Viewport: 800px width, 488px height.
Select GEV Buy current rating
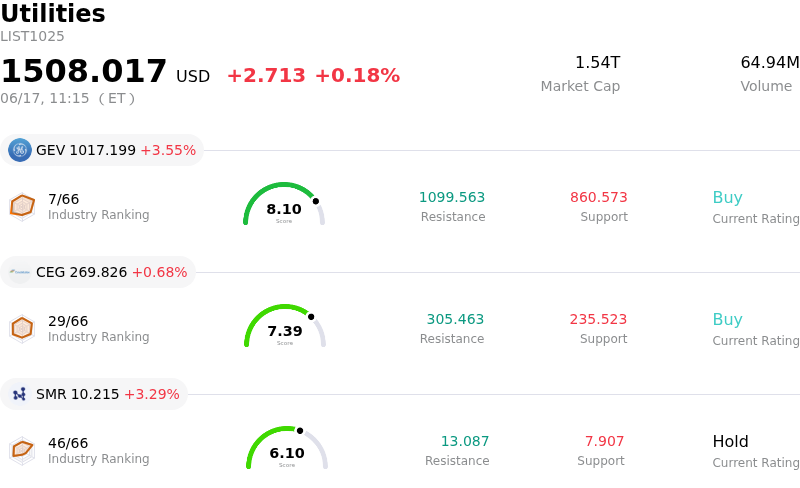click(728, 198)
